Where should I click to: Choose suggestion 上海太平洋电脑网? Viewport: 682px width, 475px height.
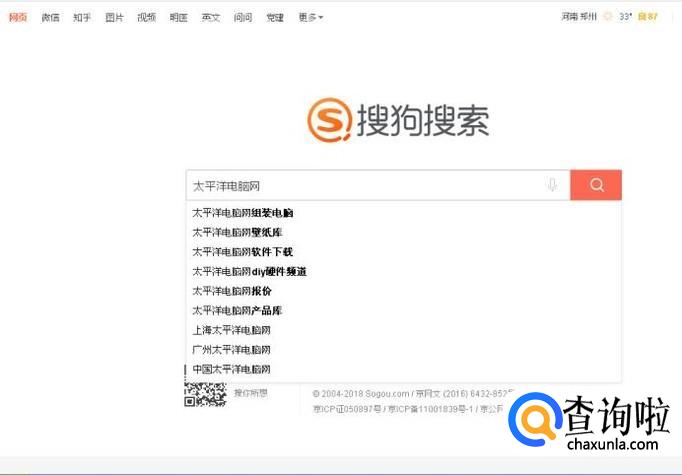pyautogui.click(x=403, y=330)
